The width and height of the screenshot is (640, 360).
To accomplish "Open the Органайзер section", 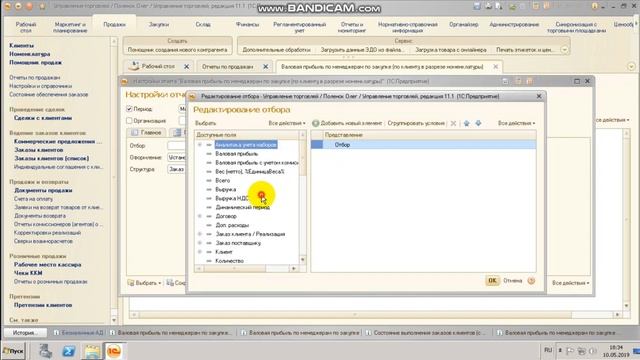I will (x=464, y=24).
